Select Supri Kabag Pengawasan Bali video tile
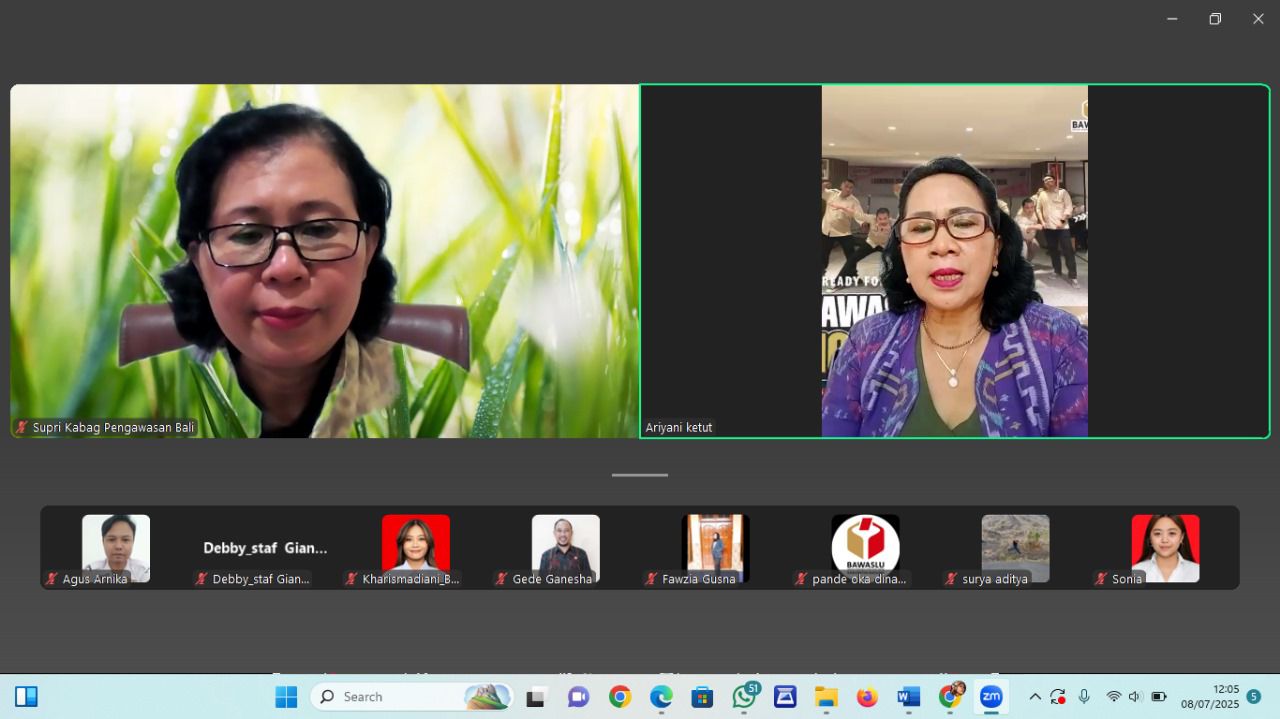 click(324, 261)
